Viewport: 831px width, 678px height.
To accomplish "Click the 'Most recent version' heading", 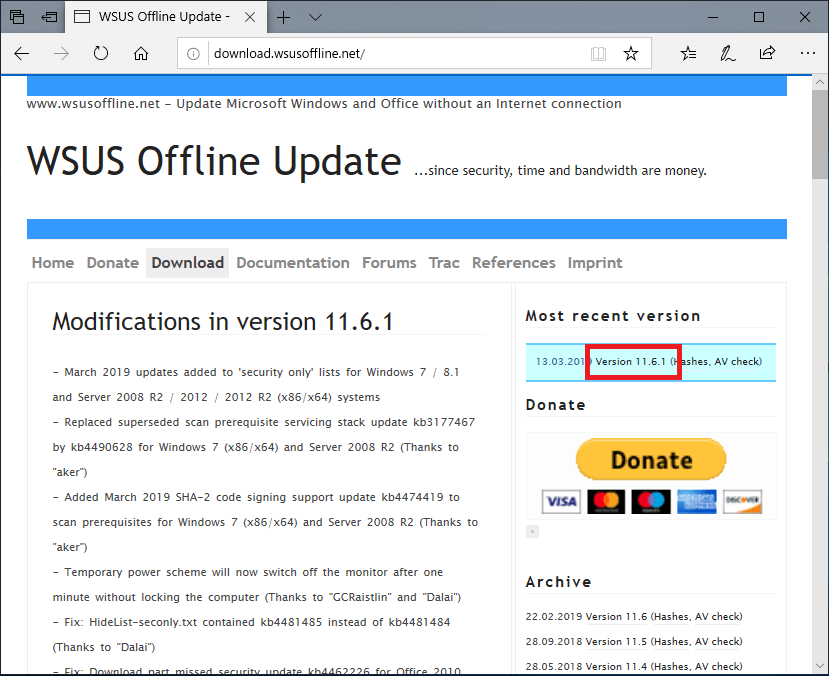I will point(613,316).
